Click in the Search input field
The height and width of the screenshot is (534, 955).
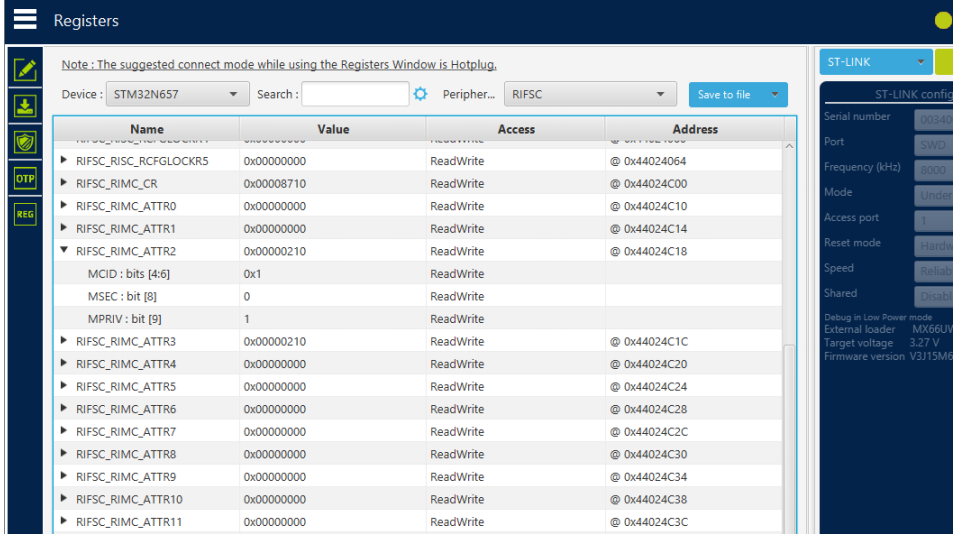(355, 94)
